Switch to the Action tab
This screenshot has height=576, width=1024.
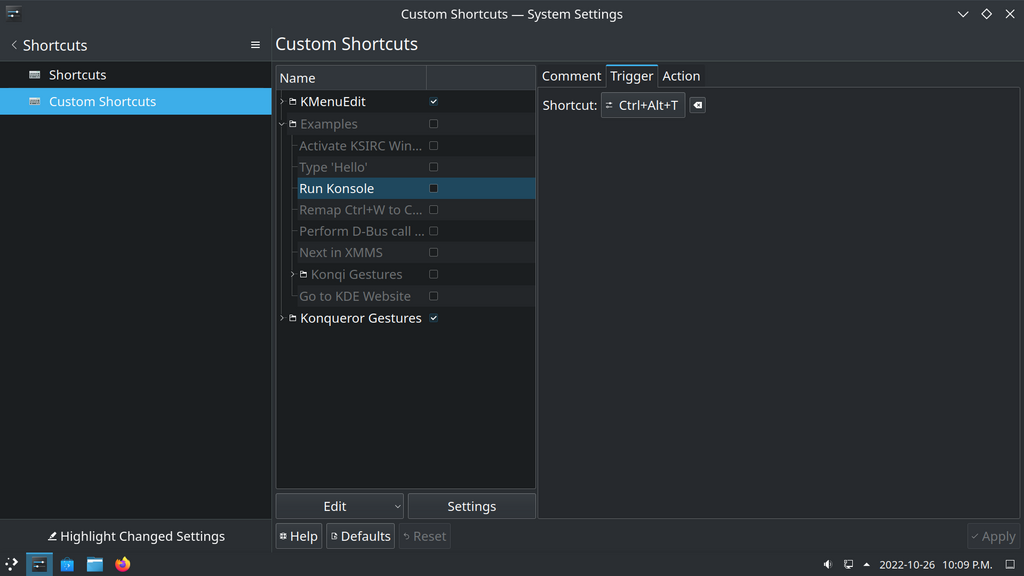tap(681, 76)
